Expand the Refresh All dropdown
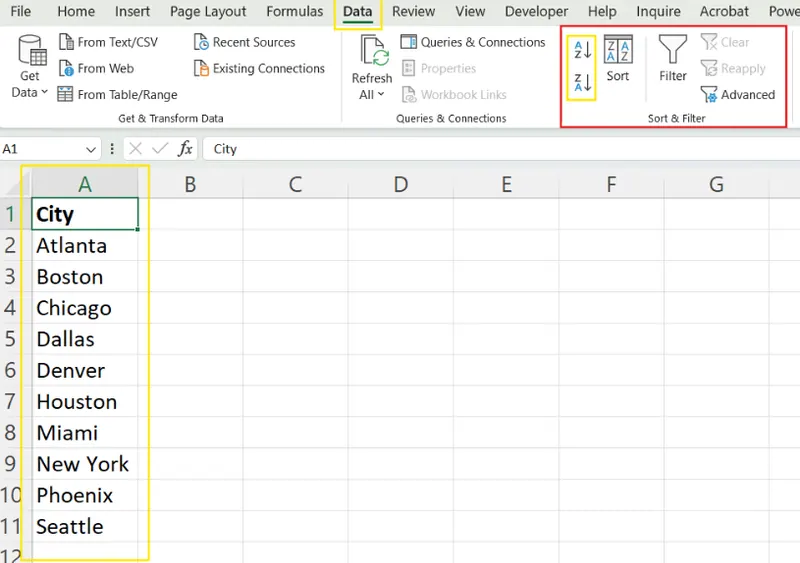The image size is (800, 563). point(372,94)
